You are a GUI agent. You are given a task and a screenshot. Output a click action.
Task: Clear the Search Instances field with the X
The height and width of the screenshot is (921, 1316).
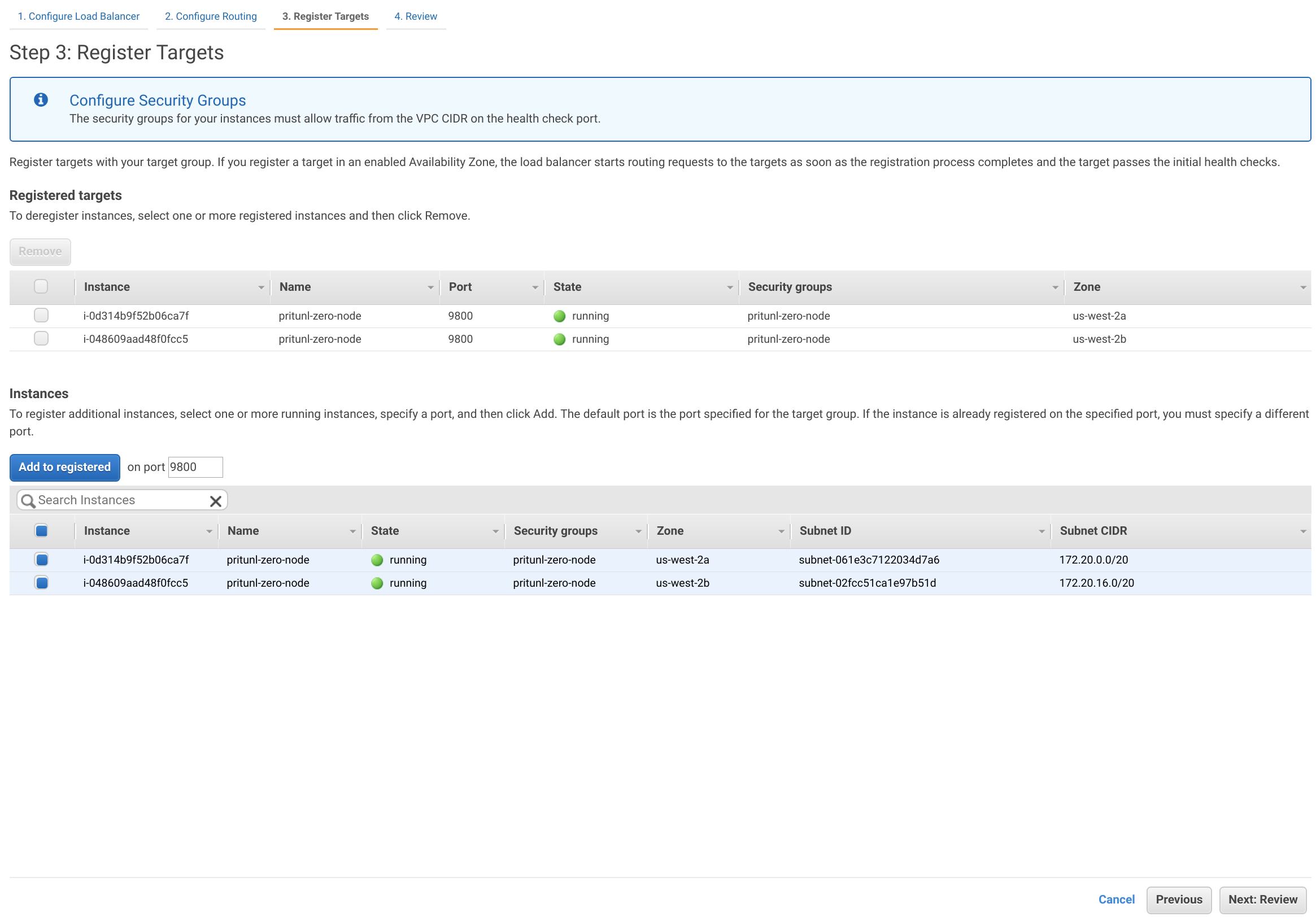[216, 501]
